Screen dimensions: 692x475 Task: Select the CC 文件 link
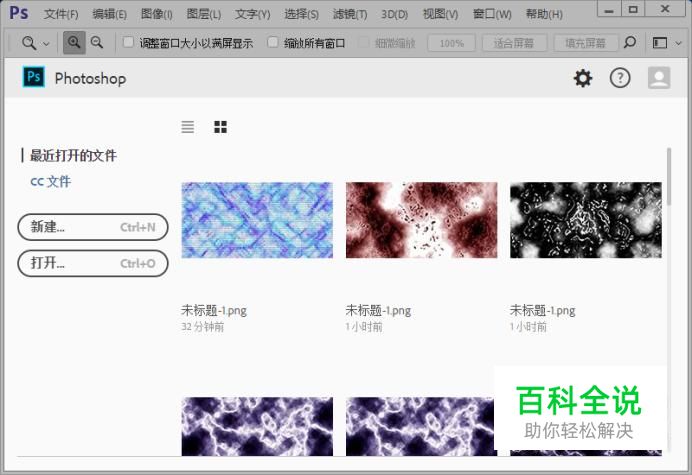click(x=50, y=181)
